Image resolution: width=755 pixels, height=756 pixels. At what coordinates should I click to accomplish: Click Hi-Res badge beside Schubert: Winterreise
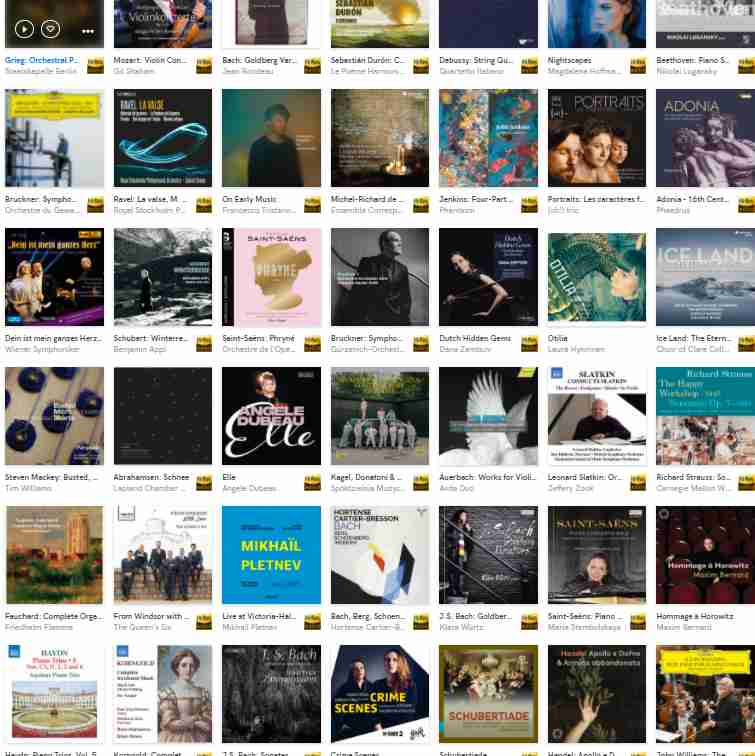(x=204, y=344)
